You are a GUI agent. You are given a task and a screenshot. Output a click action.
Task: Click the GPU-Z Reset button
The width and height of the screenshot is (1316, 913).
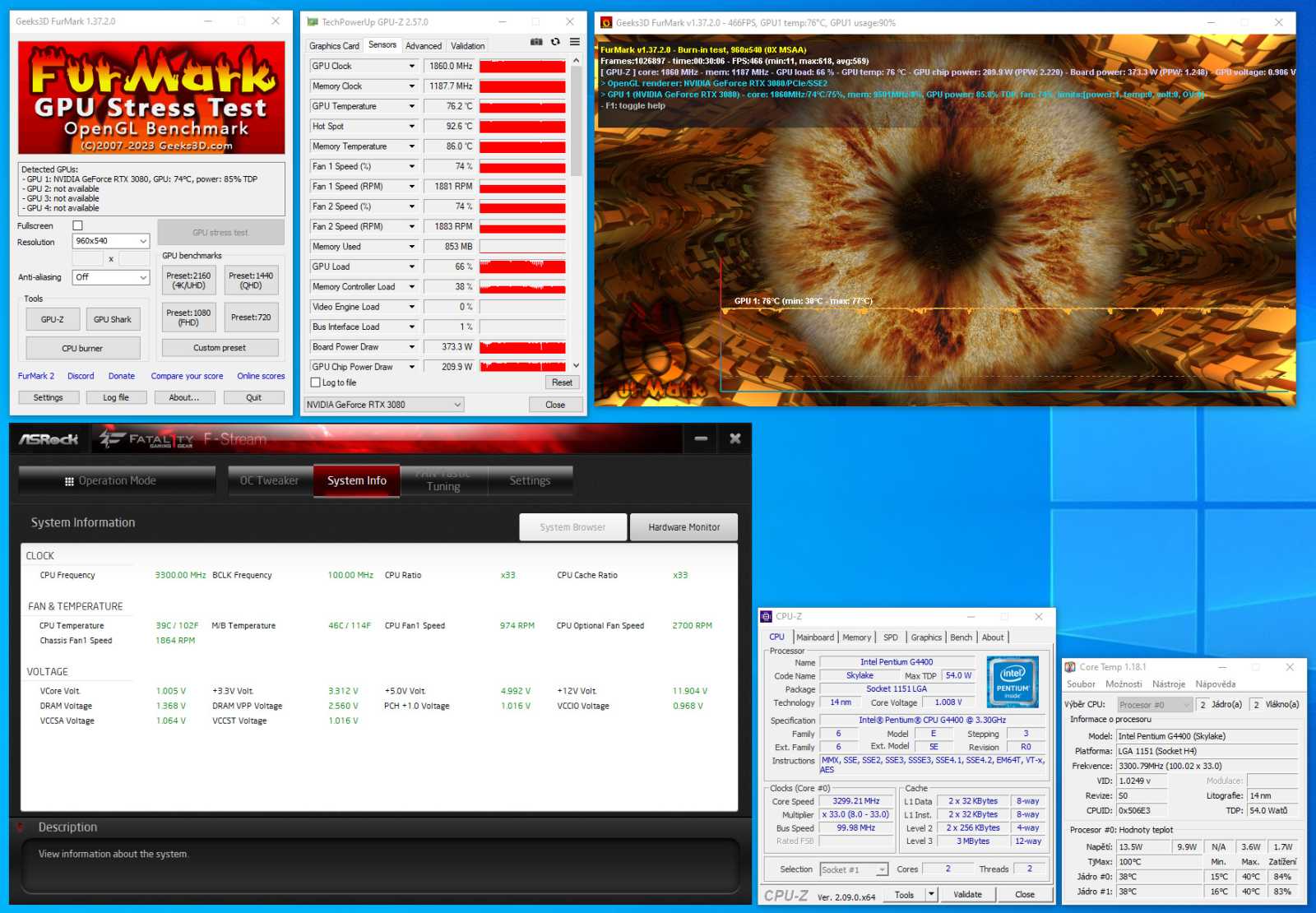click(x=562, y=382)
